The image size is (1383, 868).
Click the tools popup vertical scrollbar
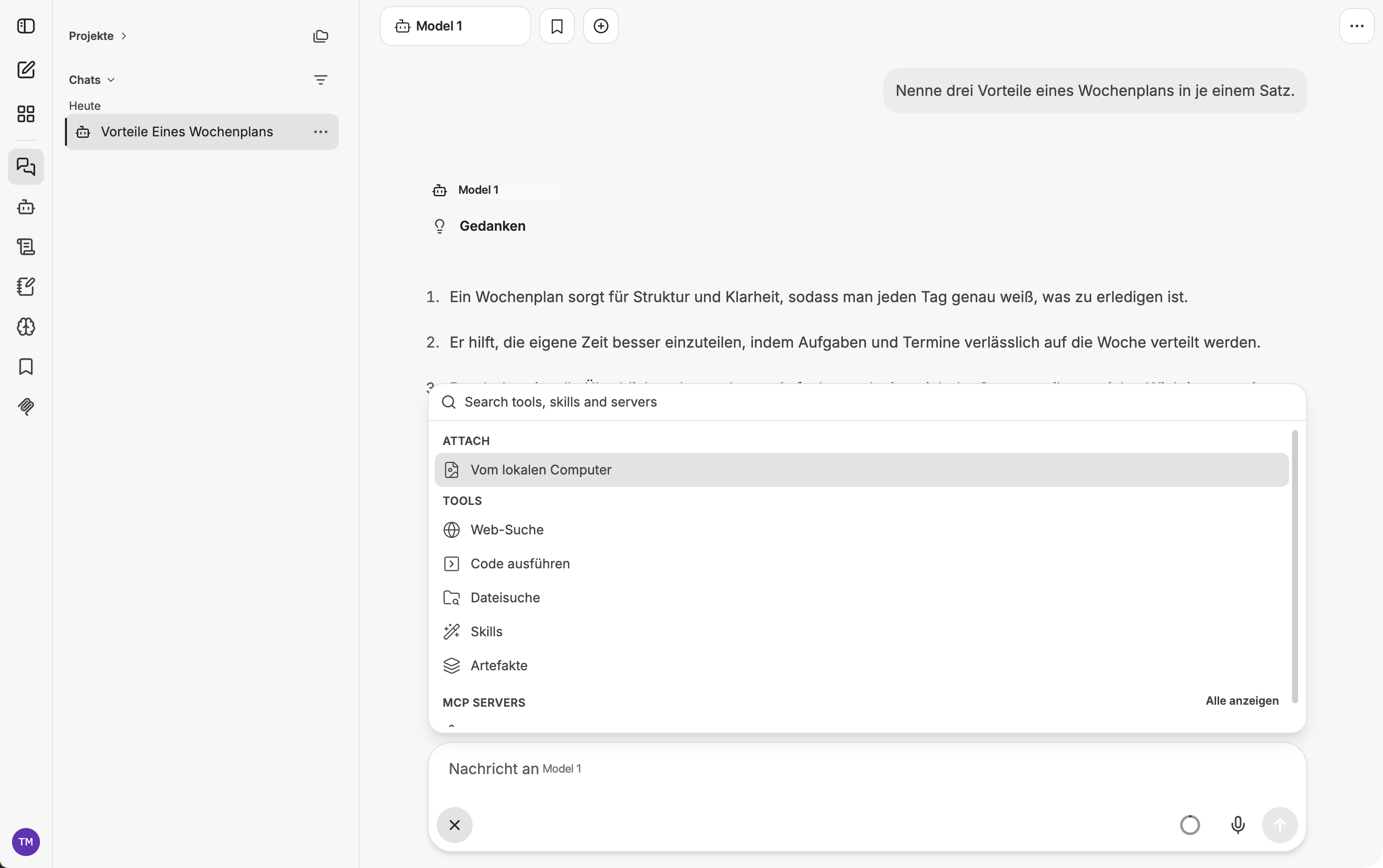(x=1295, y=566)
